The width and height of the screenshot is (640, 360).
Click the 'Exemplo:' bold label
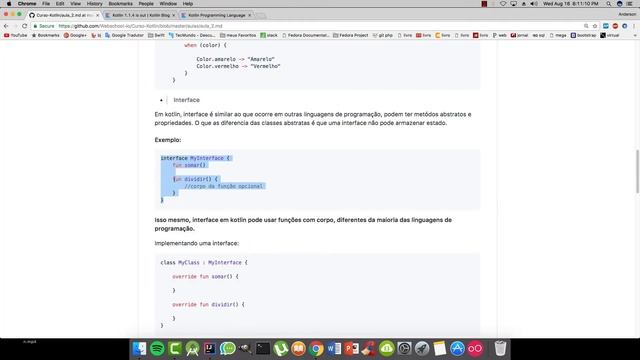pos(168,140)
